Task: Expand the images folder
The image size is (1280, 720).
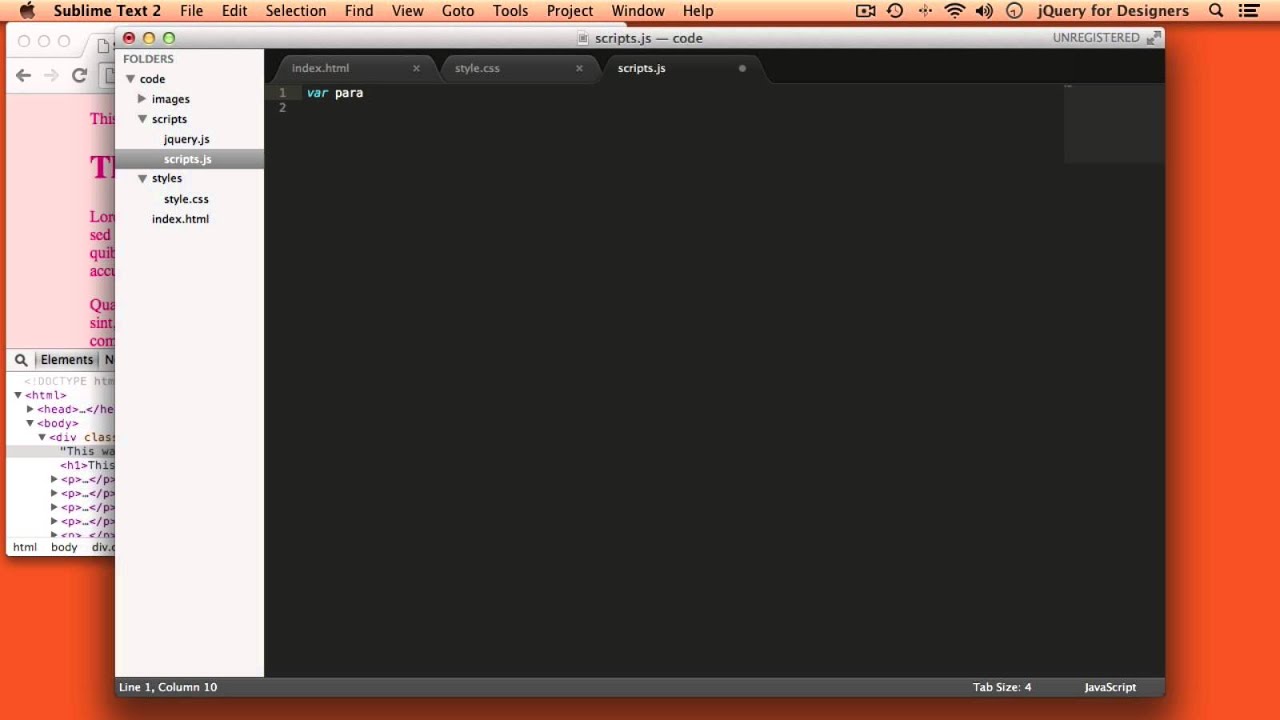Action: pos(142,99)
